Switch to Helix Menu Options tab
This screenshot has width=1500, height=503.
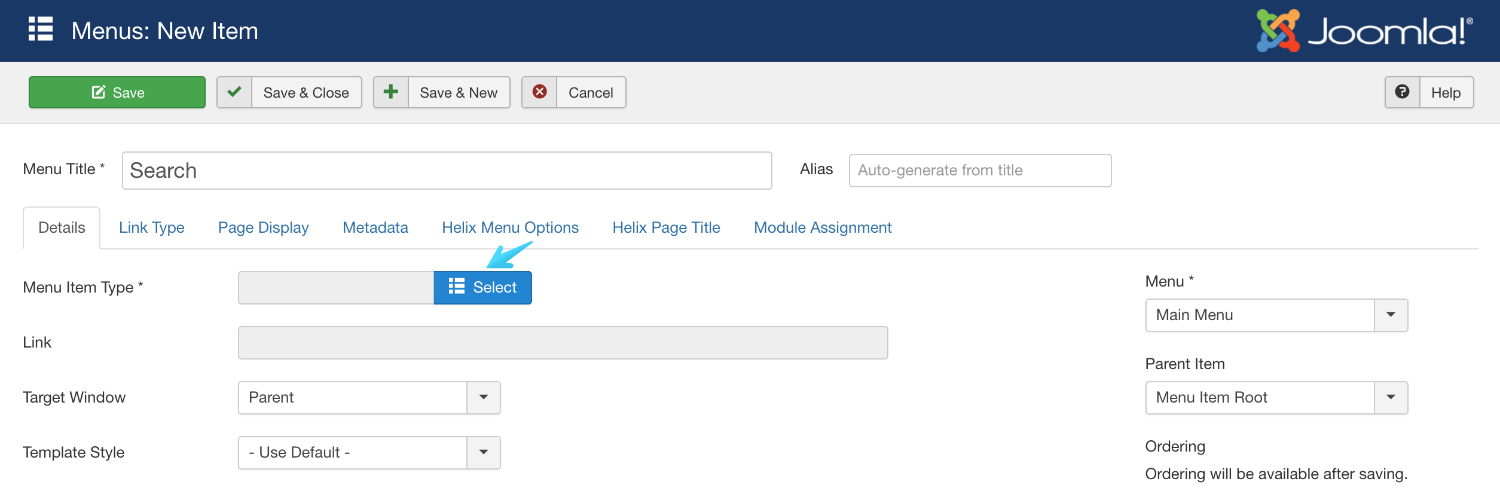(x=510, y=227)
